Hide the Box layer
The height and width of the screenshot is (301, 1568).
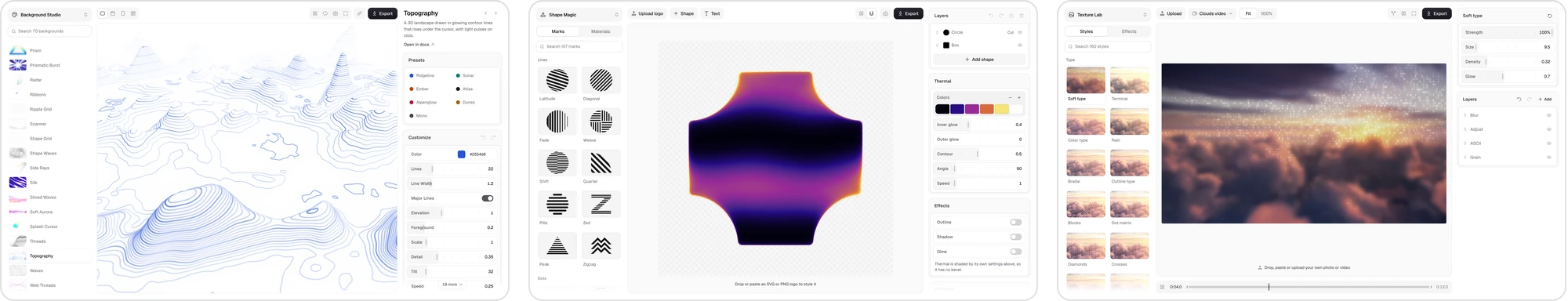pyautogui.click(x=1020, y=45)
